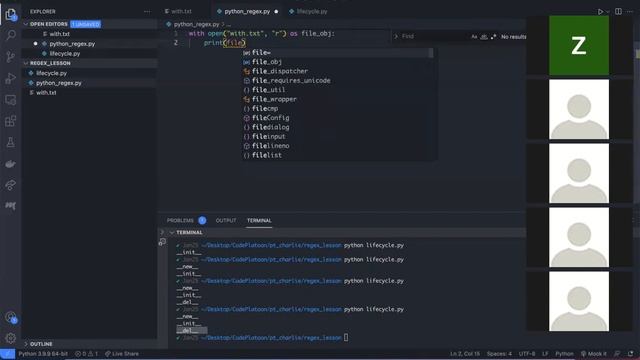This screenshot has width=640, height=360.
Task: Select 'file_obj' autocomplete suggestion
Action: [338, 62]
